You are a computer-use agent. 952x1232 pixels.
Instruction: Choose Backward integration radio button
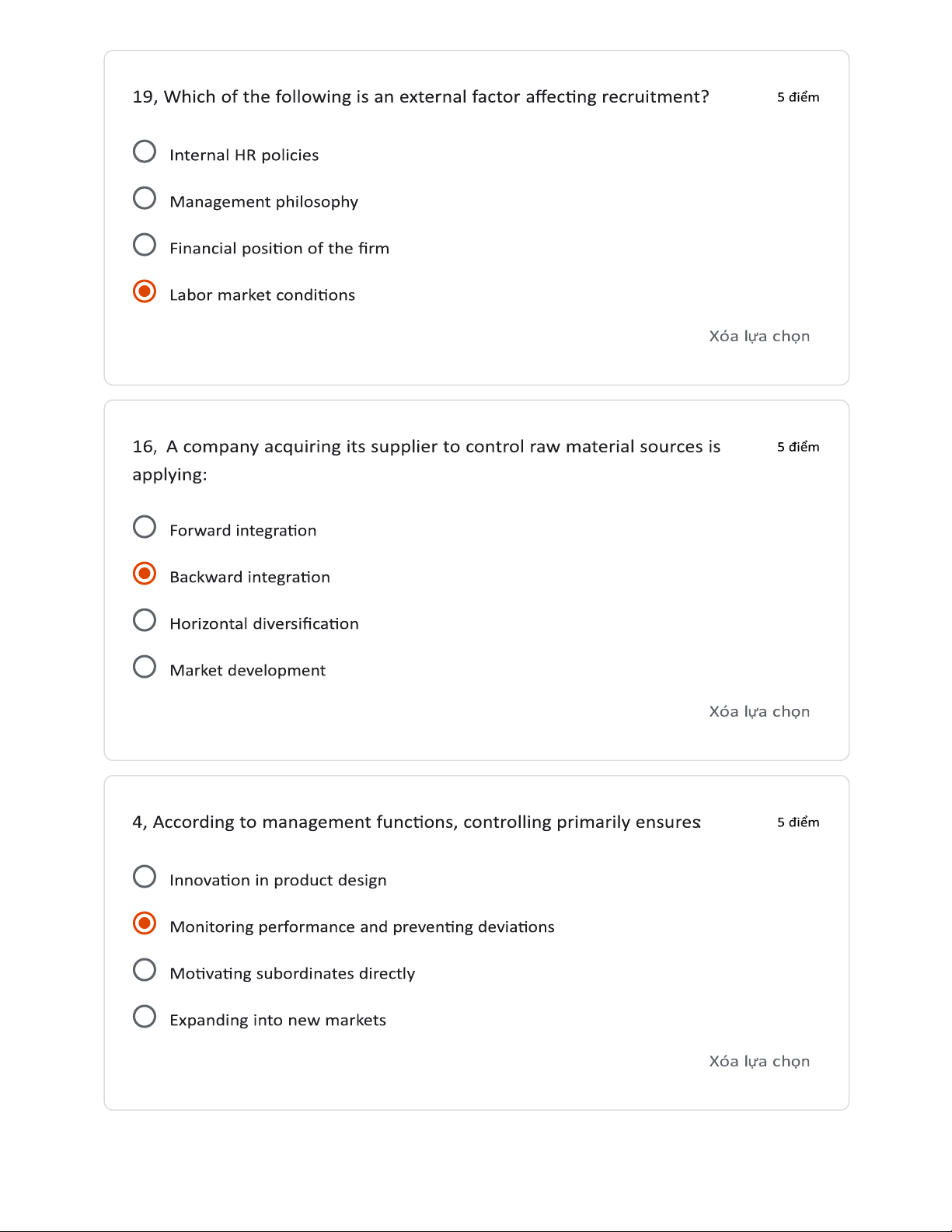(145, 574)
